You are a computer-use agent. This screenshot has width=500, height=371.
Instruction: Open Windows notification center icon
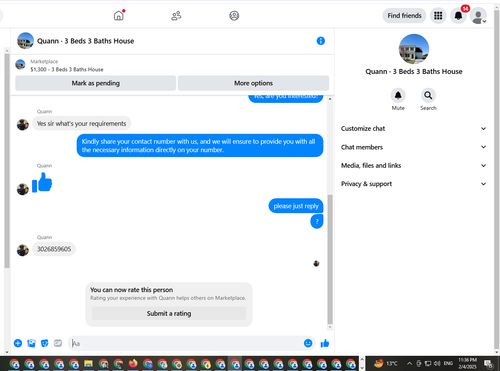coord(489,363)
